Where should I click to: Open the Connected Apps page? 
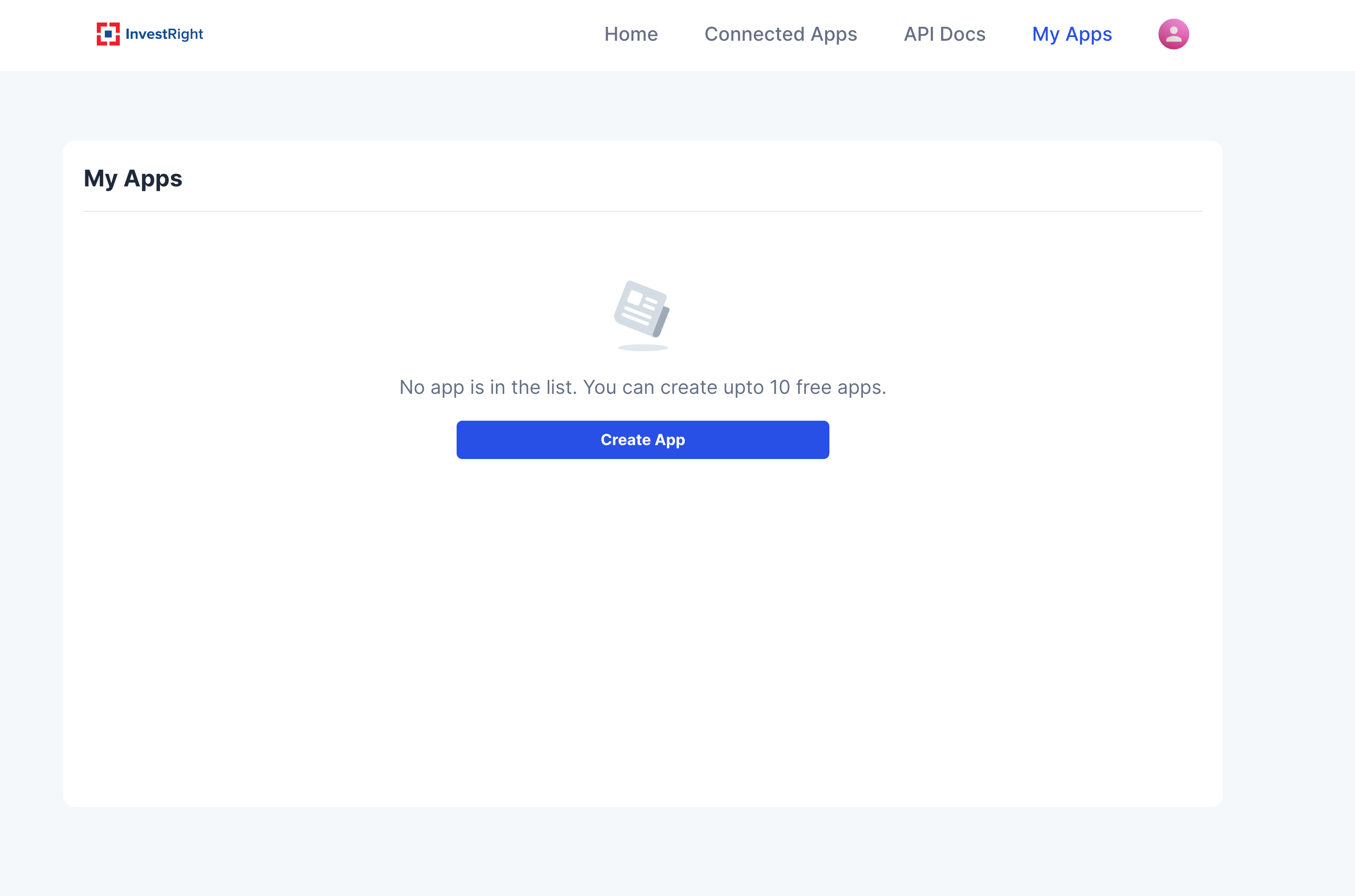(781, 34)
